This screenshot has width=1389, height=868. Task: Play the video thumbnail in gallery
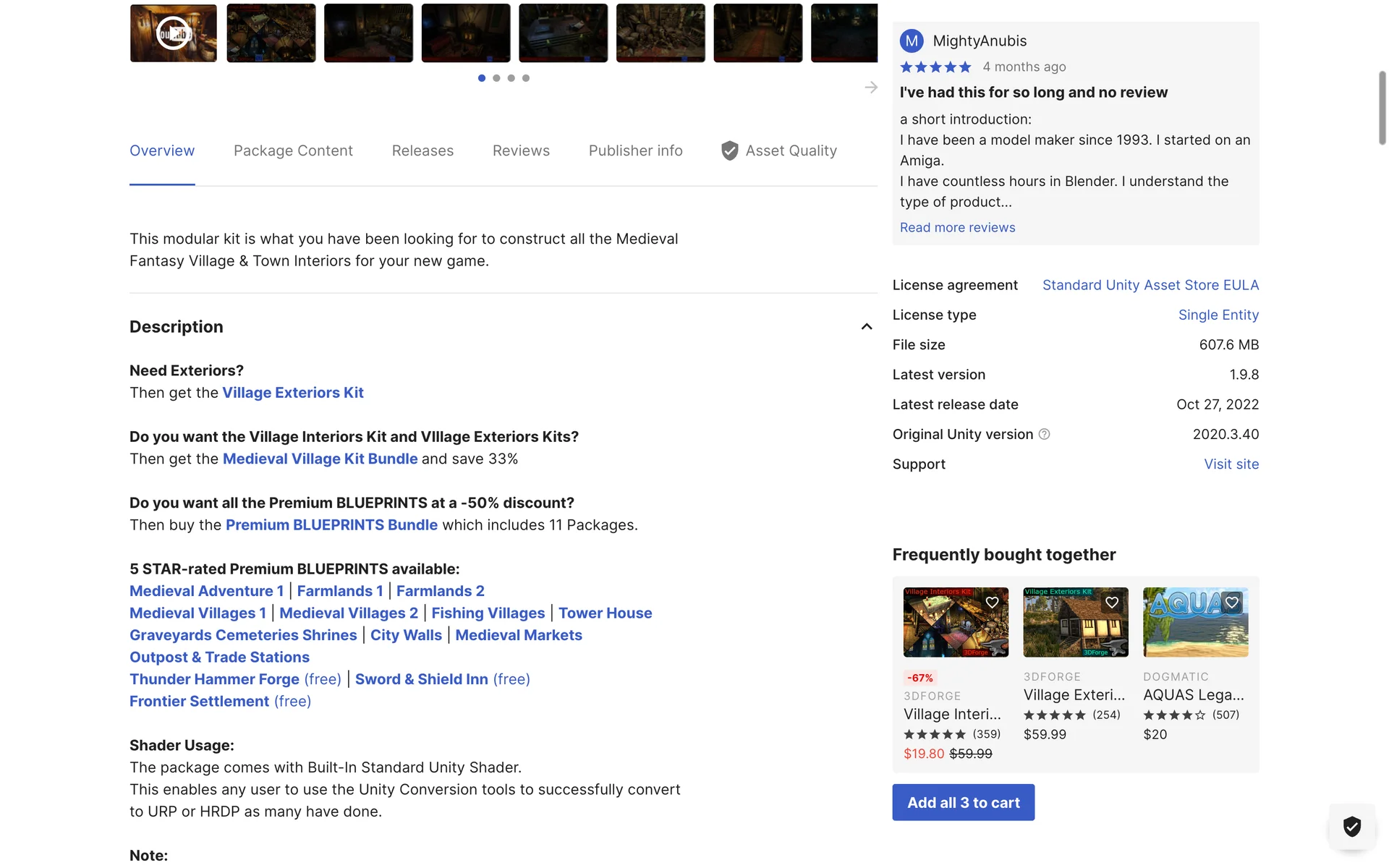173,33
